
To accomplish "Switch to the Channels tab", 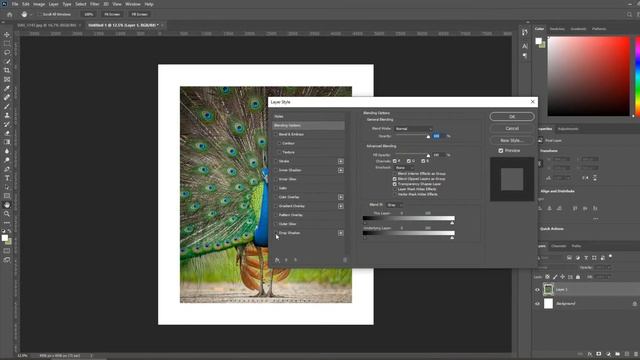I will (x=559, y=246).
